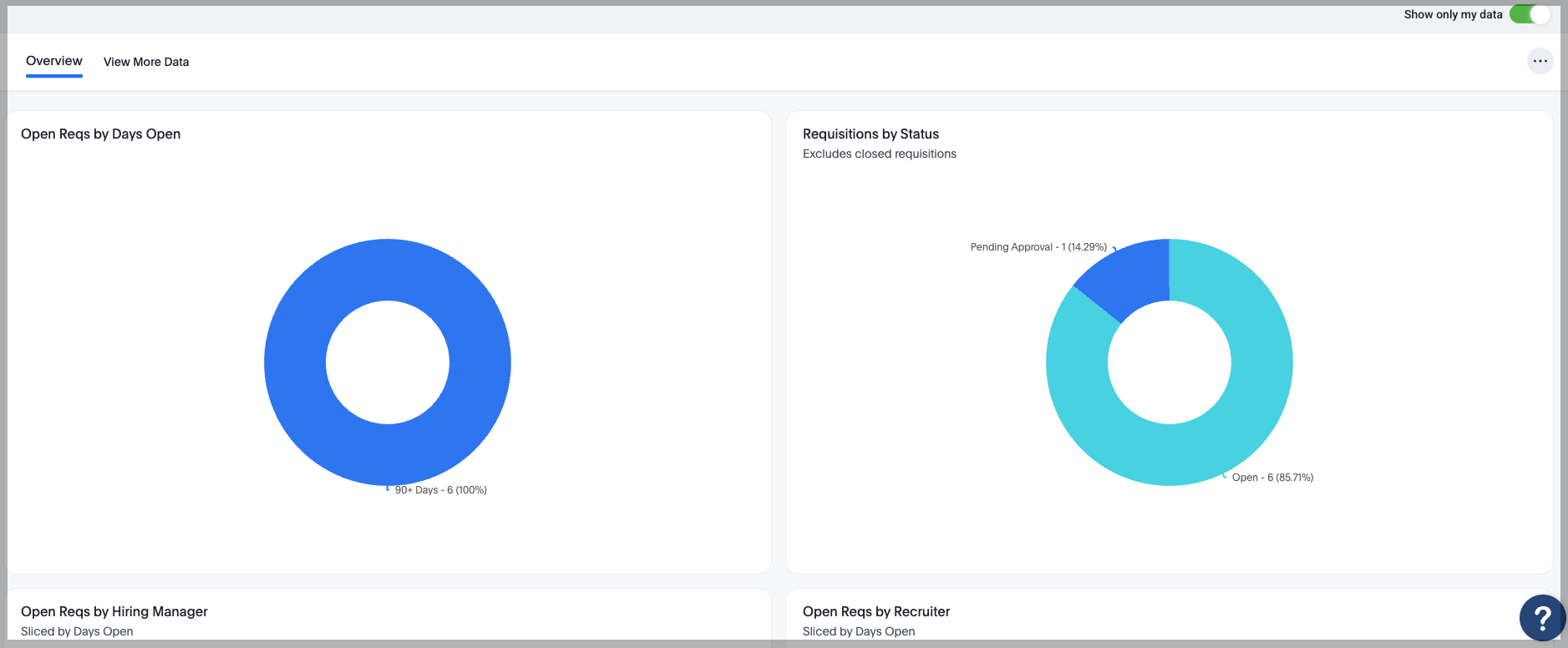
Task: Click the Open Reqs by Recruiter heading
Action: [876, 611]
